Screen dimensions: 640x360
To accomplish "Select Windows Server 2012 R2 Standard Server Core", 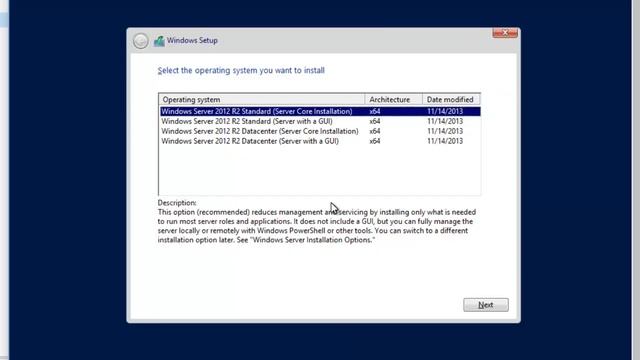I will (320, 111).
